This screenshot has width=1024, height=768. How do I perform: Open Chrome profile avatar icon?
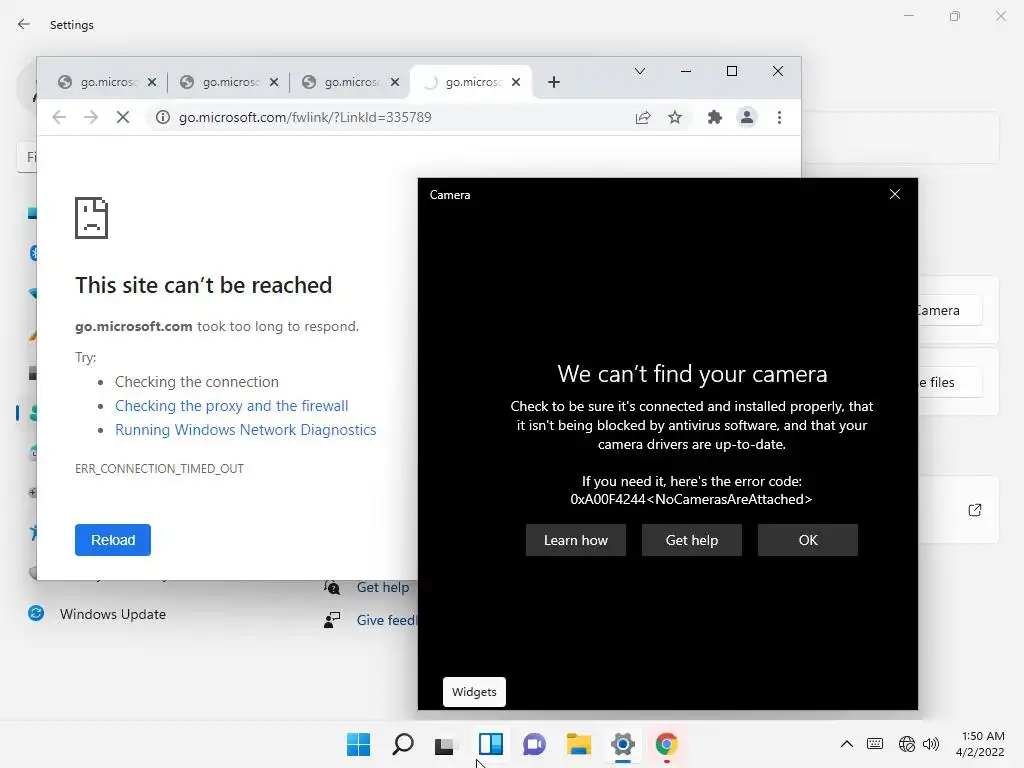click(746, 118)
